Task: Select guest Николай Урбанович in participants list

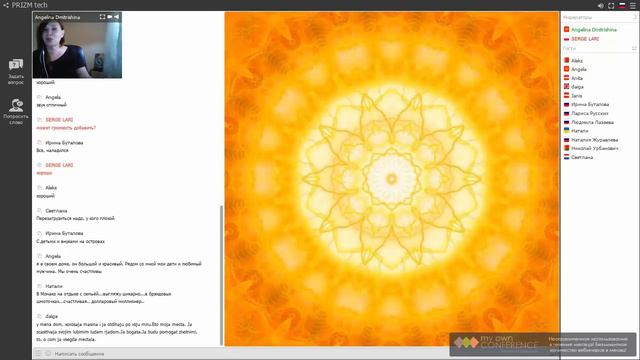Action: pos(594,149)
